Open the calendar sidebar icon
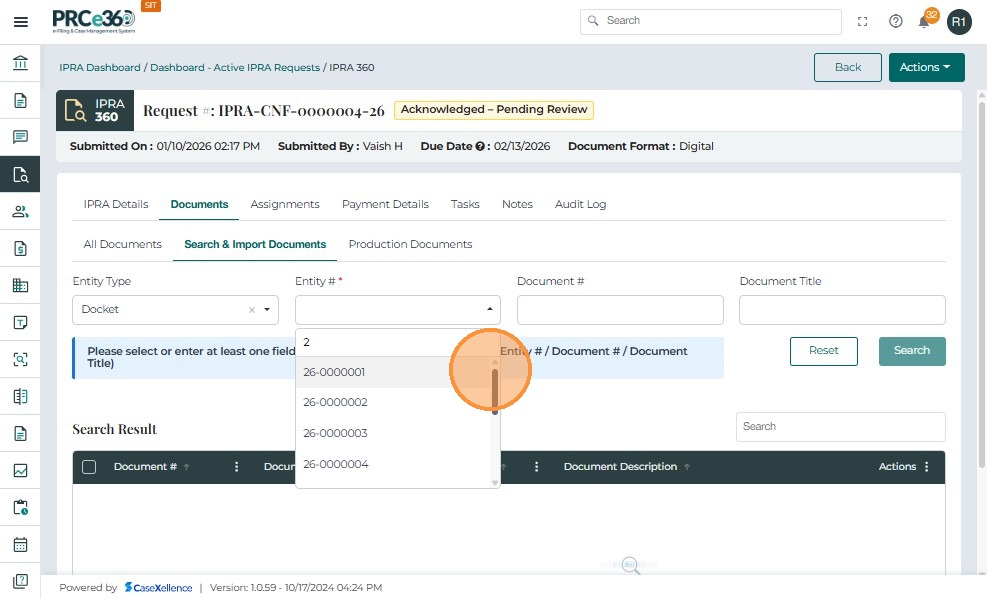 point(20,544)
